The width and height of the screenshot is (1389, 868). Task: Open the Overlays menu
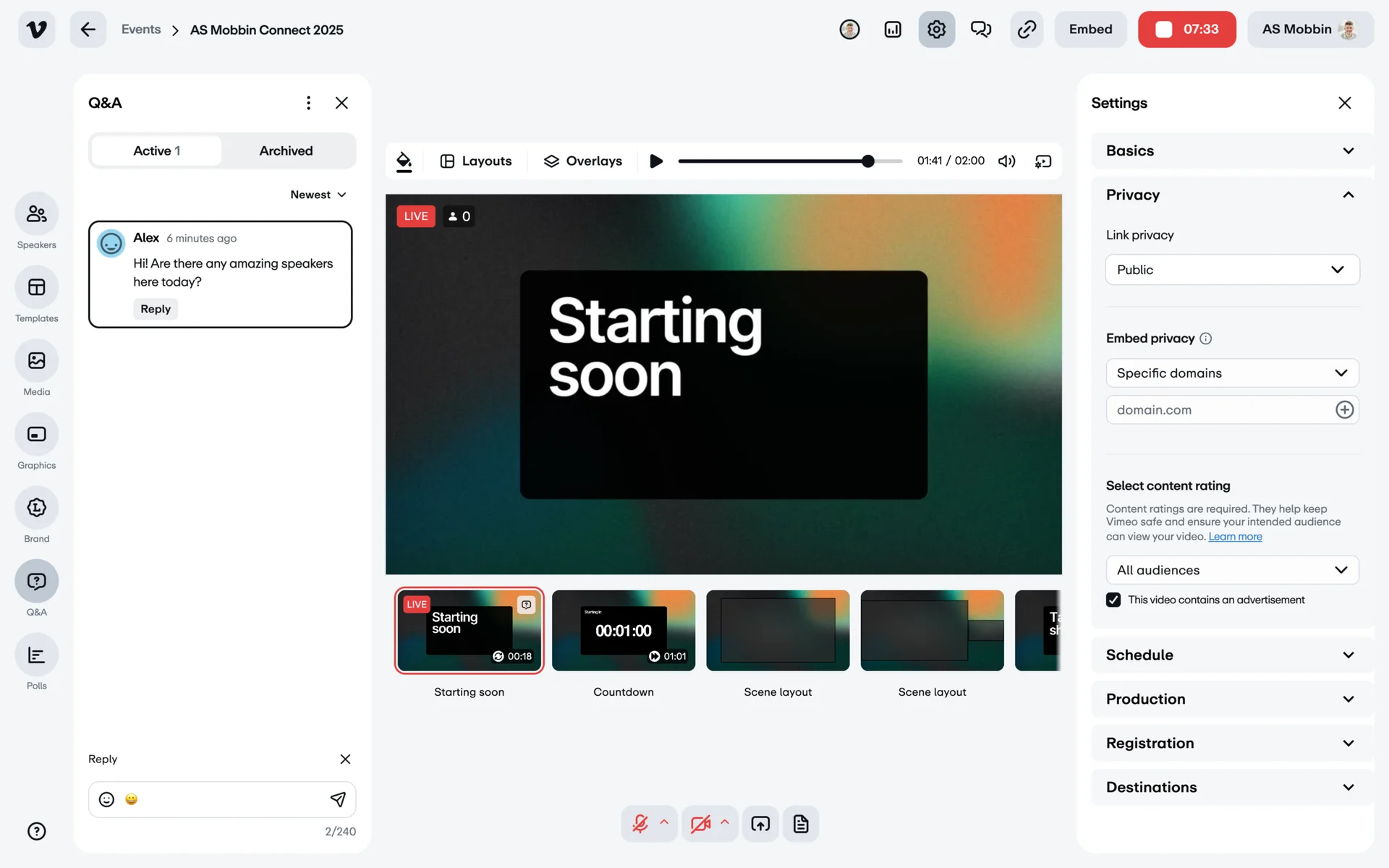[583, 161]
